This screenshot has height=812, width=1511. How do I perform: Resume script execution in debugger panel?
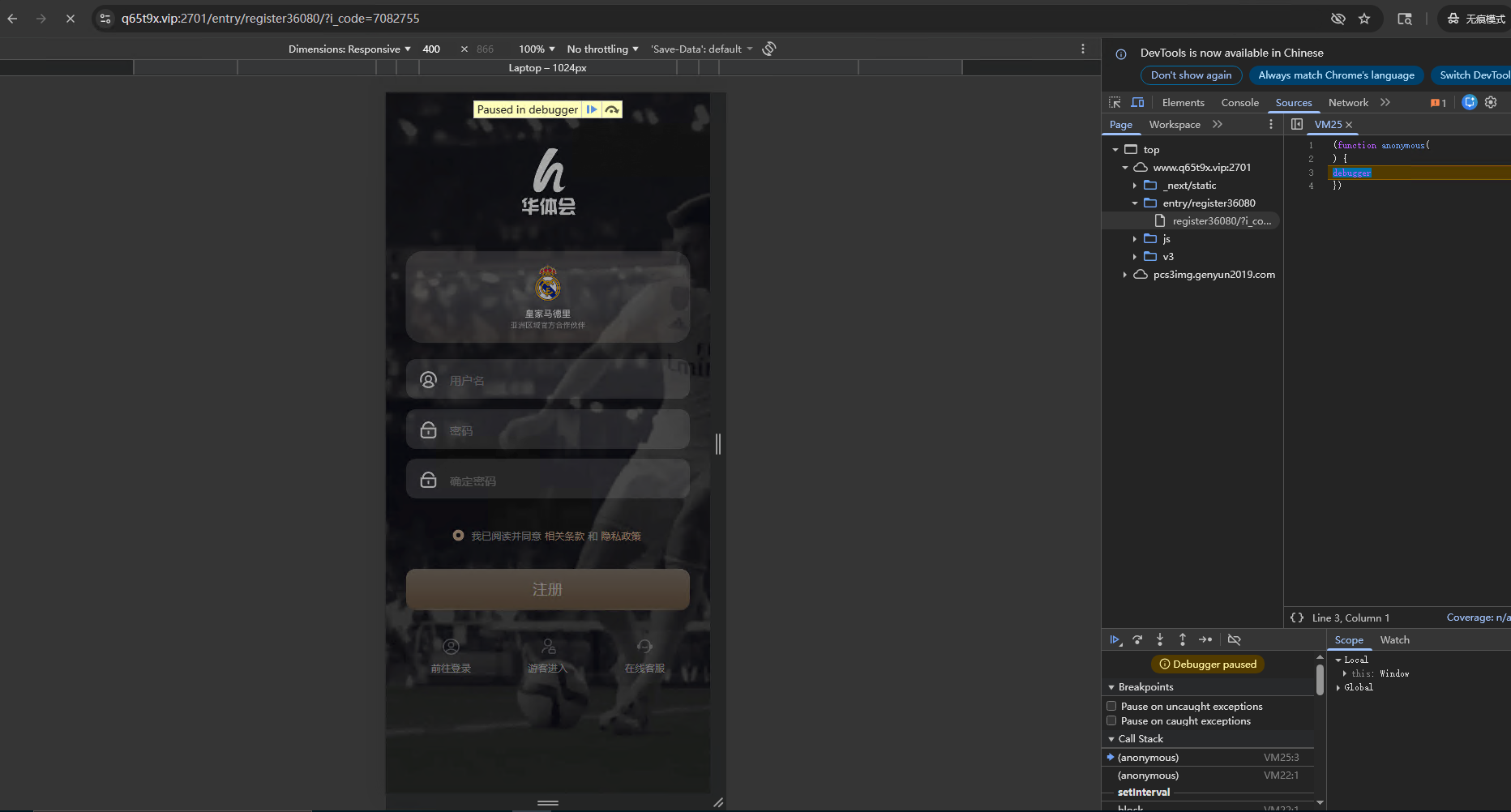click(x=1115, y=639)
